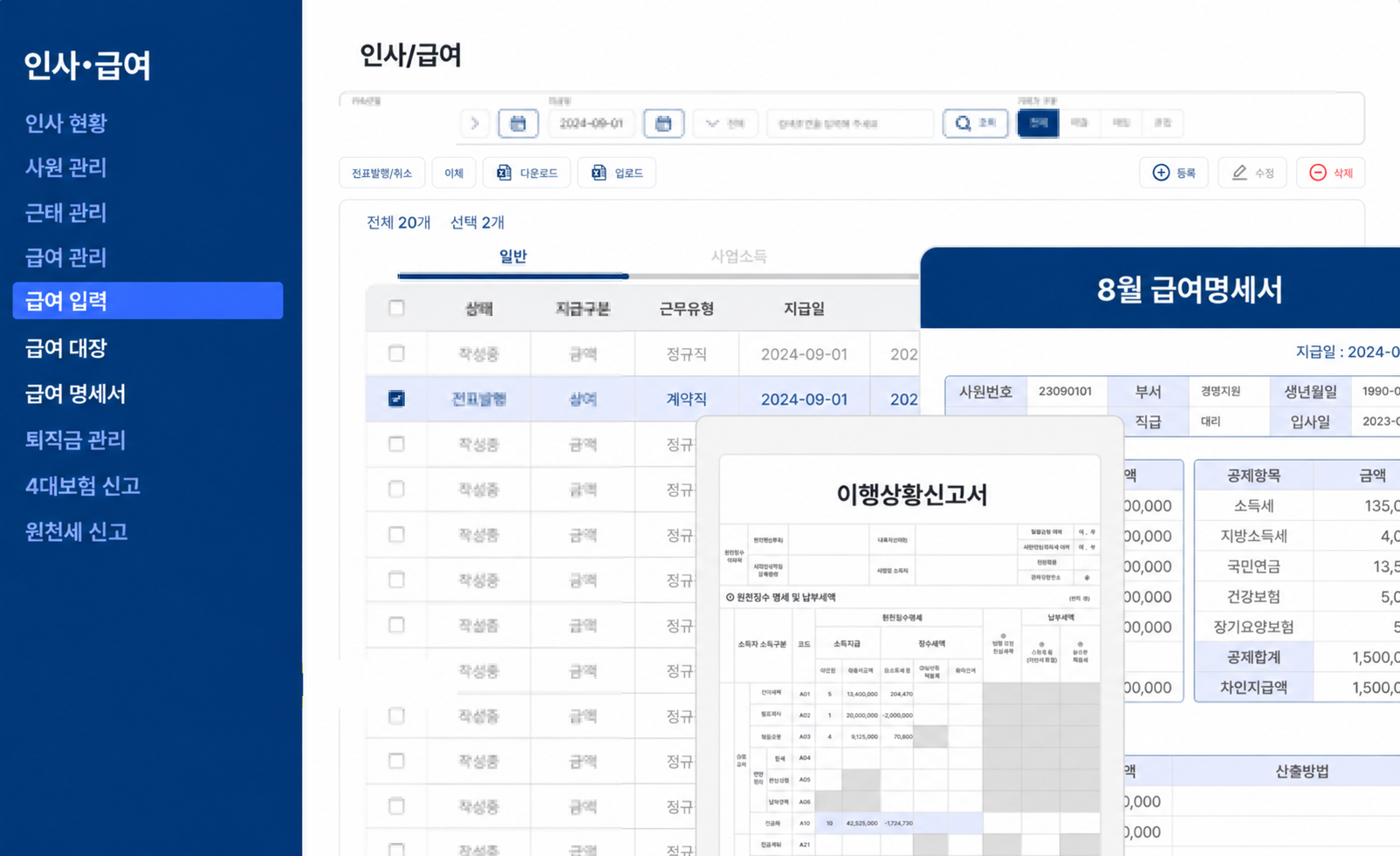
Task: Select 급여 입력 in the sidebar
Action: [148, 300]
